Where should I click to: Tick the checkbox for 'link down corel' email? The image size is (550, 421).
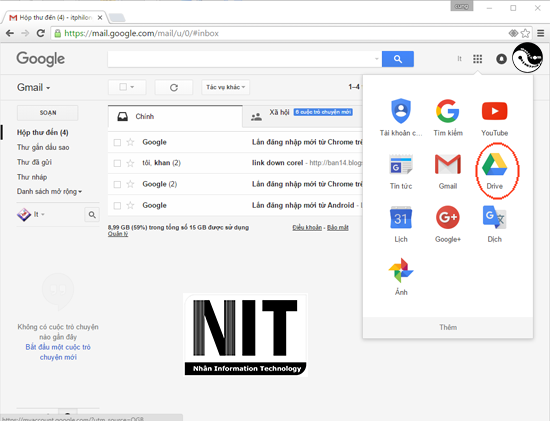coord(117,163)
